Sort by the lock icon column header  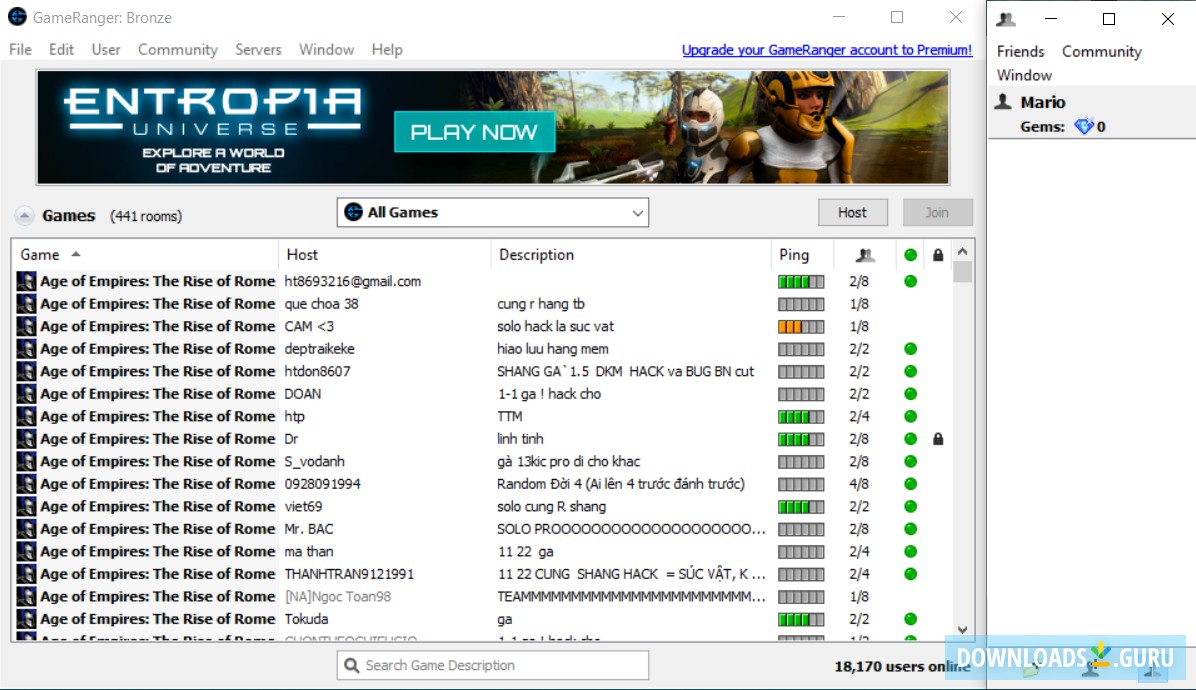pos(938,255)
